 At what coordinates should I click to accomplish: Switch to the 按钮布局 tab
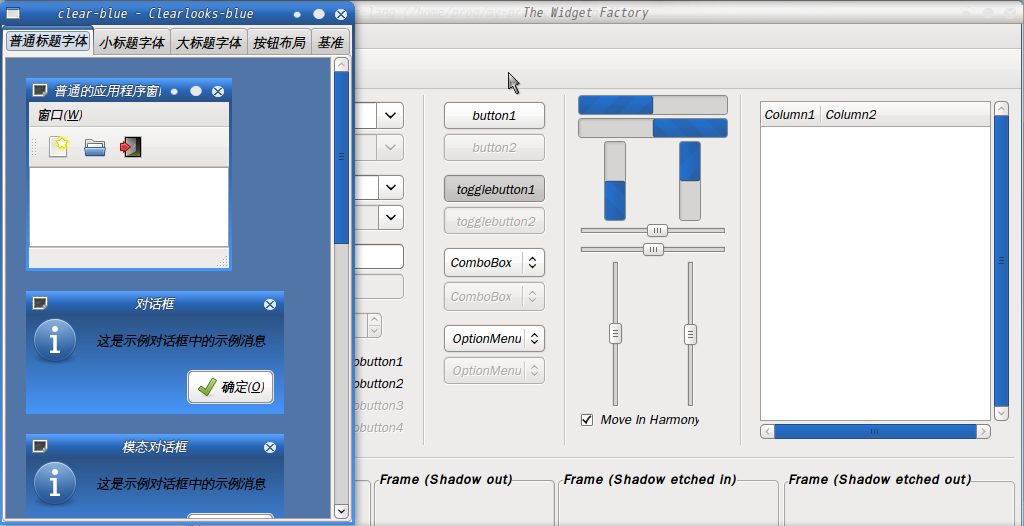(280, 42)
